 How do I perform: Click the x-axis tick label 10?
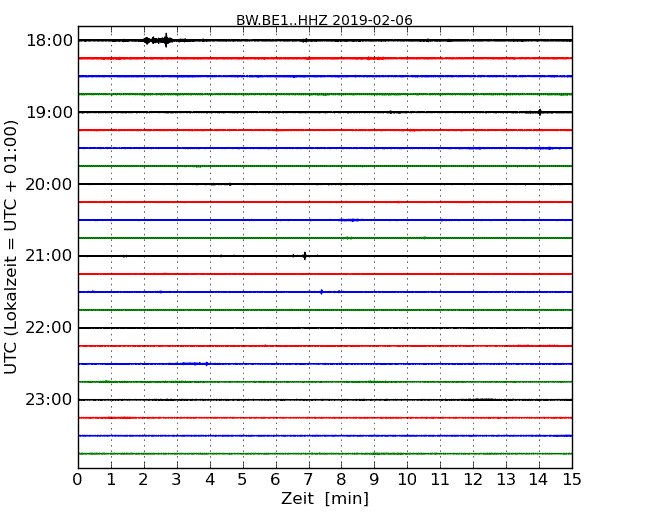point(407,480)
